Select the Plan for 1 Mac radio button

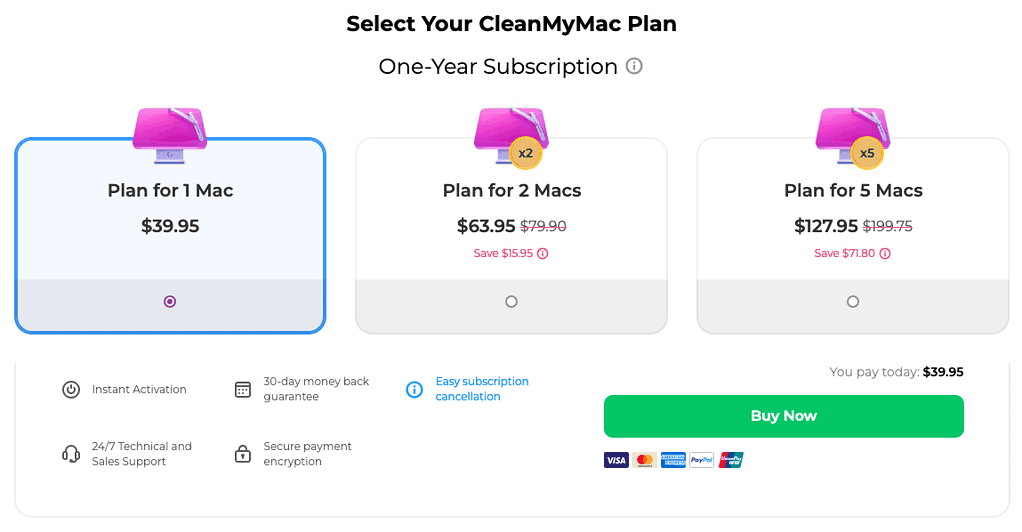point(170,301)
